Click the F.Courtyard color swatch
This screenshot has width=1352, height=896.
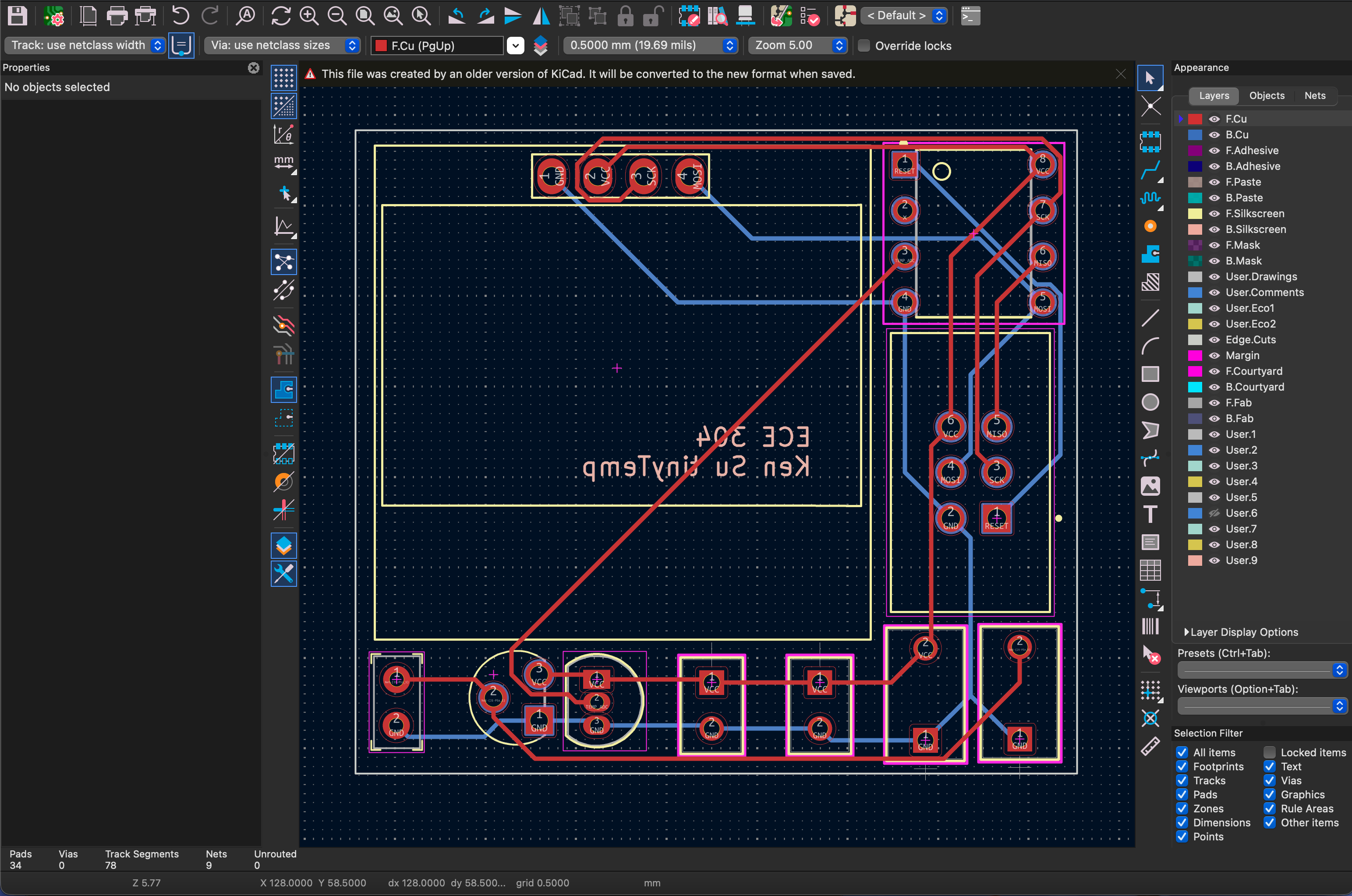1195,371
